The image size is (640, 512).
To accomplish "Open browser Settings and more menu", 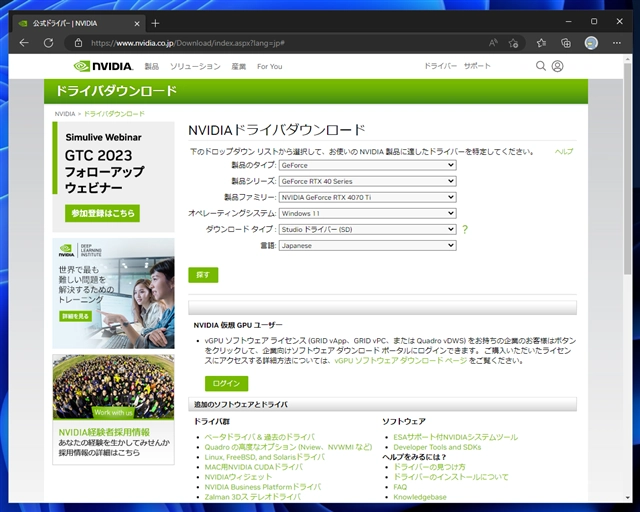I will (x=617, y=43).
